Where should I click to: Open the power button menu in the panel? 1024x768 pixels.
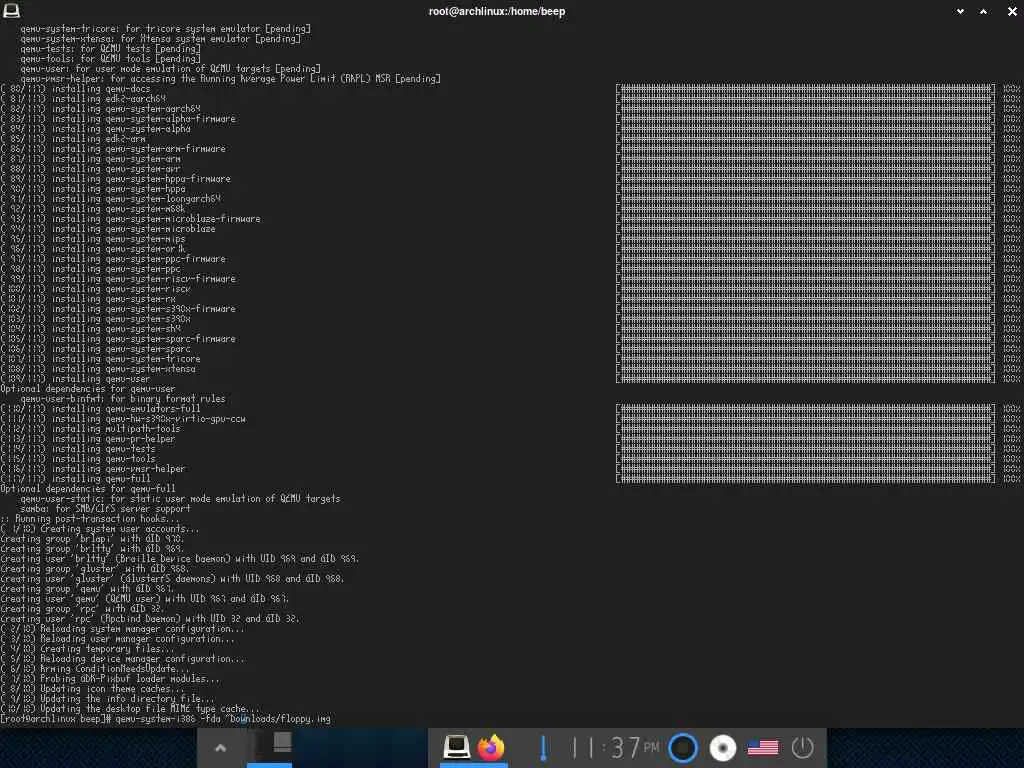pos(802,747)
